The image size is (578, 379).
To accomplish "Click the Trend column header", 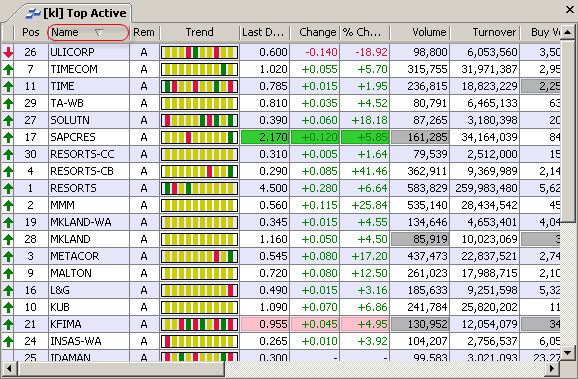I will pos(199,32).
